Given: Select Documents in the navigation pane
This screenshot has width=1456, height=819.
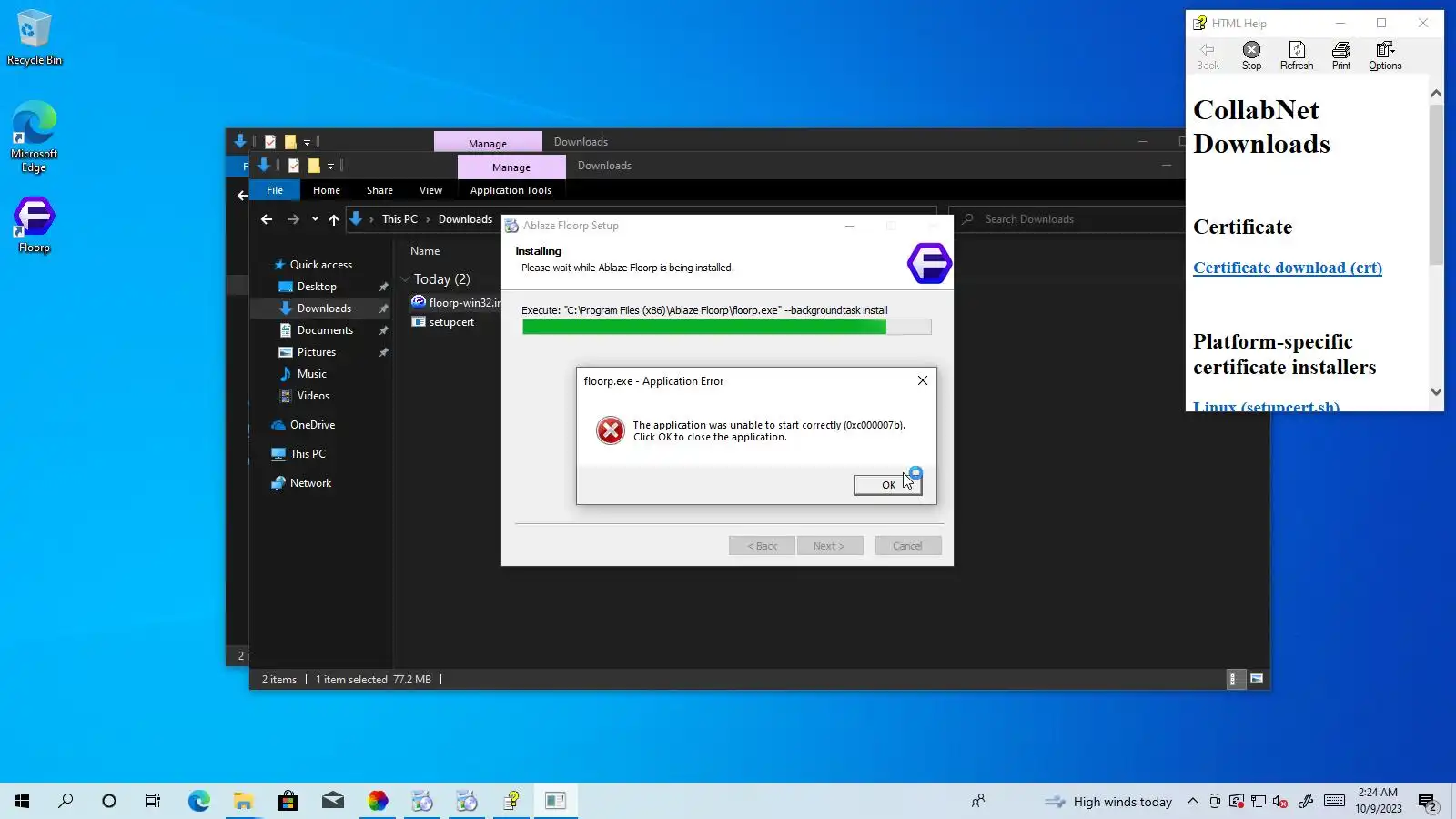Looking at the screenshot, I should point(325,330).
